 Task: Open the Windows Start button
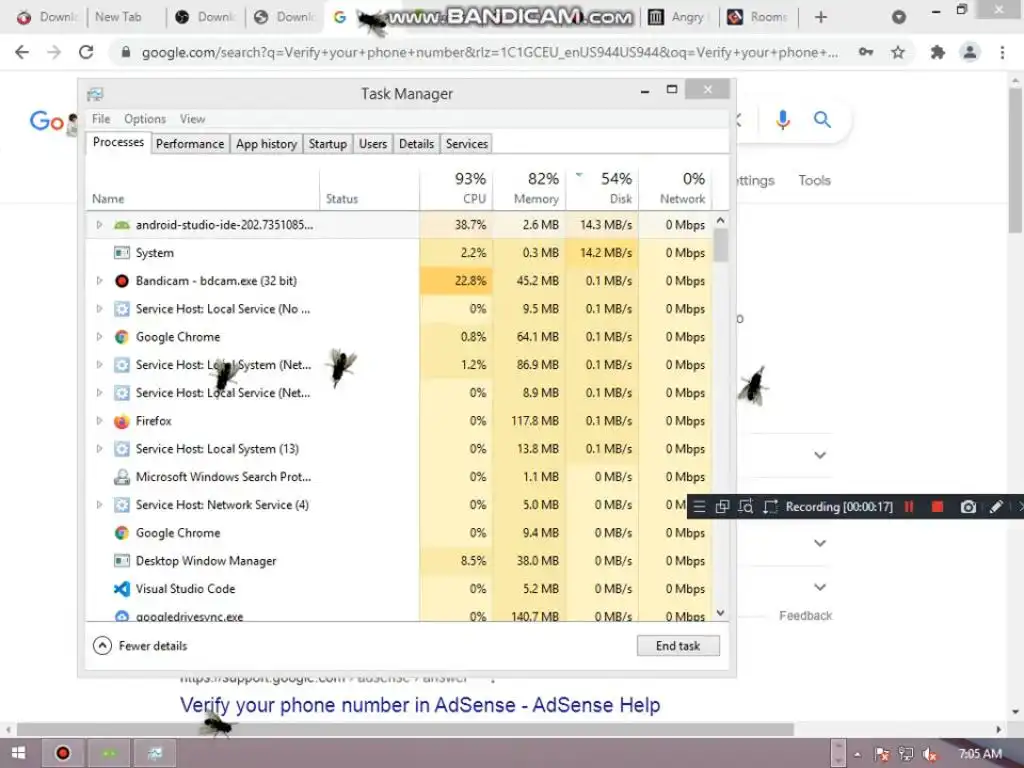pos(18,753)
